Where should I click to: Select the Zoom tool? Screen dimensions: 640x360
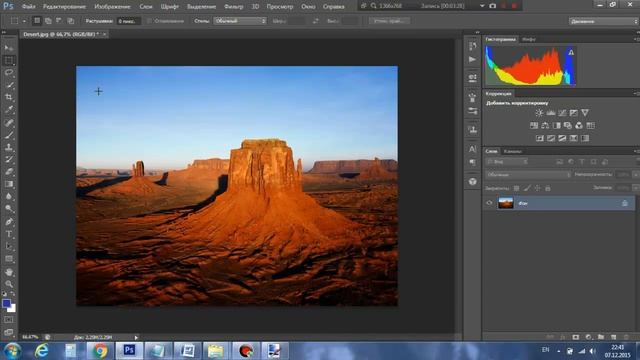click(9, 284)
